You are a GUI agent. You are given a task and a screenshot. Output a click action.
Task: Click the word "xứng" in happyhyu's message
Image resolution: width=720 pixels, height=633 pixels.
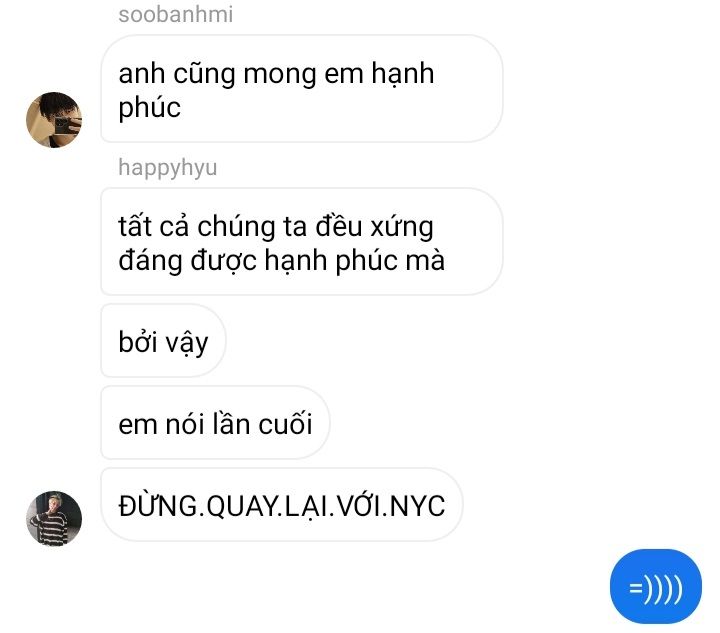pos(402,228)
